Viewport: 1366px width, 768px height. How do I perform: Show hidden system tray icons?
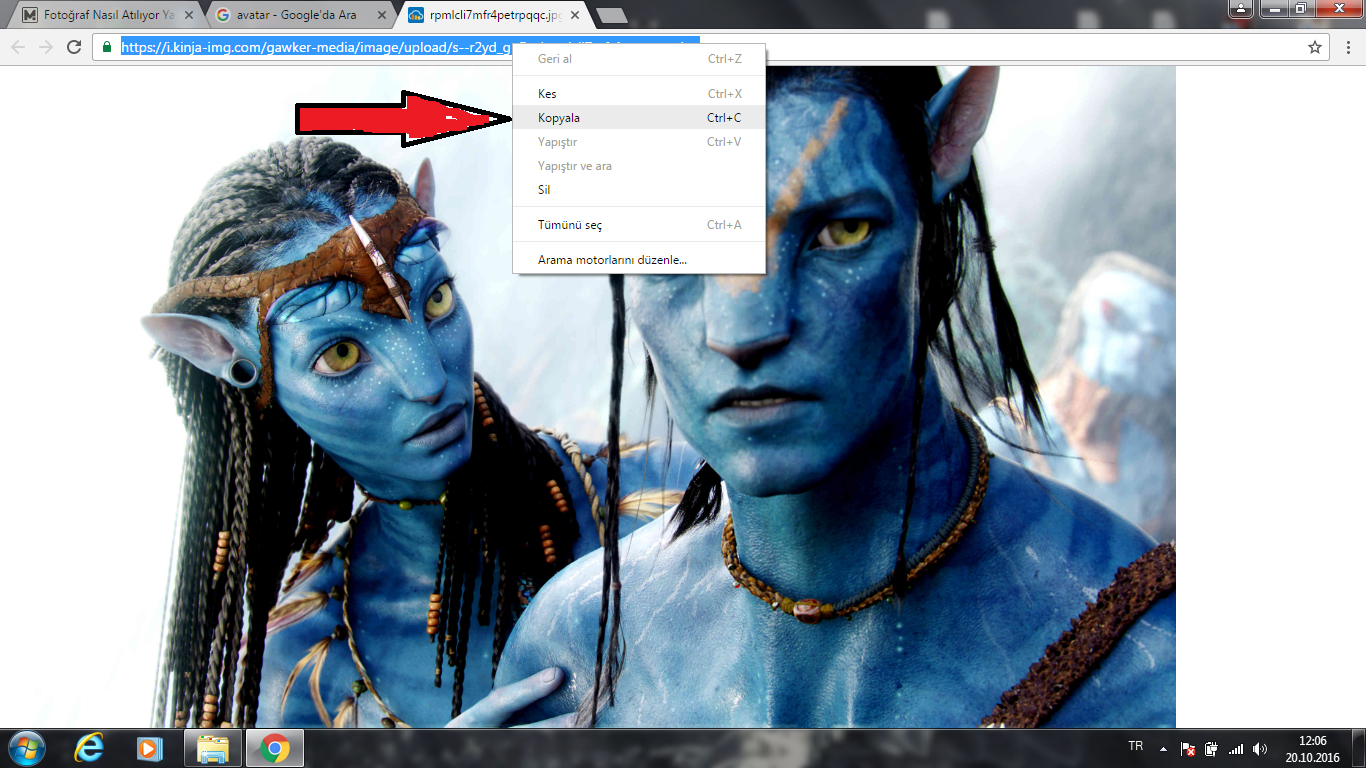tap(1163, 748)
